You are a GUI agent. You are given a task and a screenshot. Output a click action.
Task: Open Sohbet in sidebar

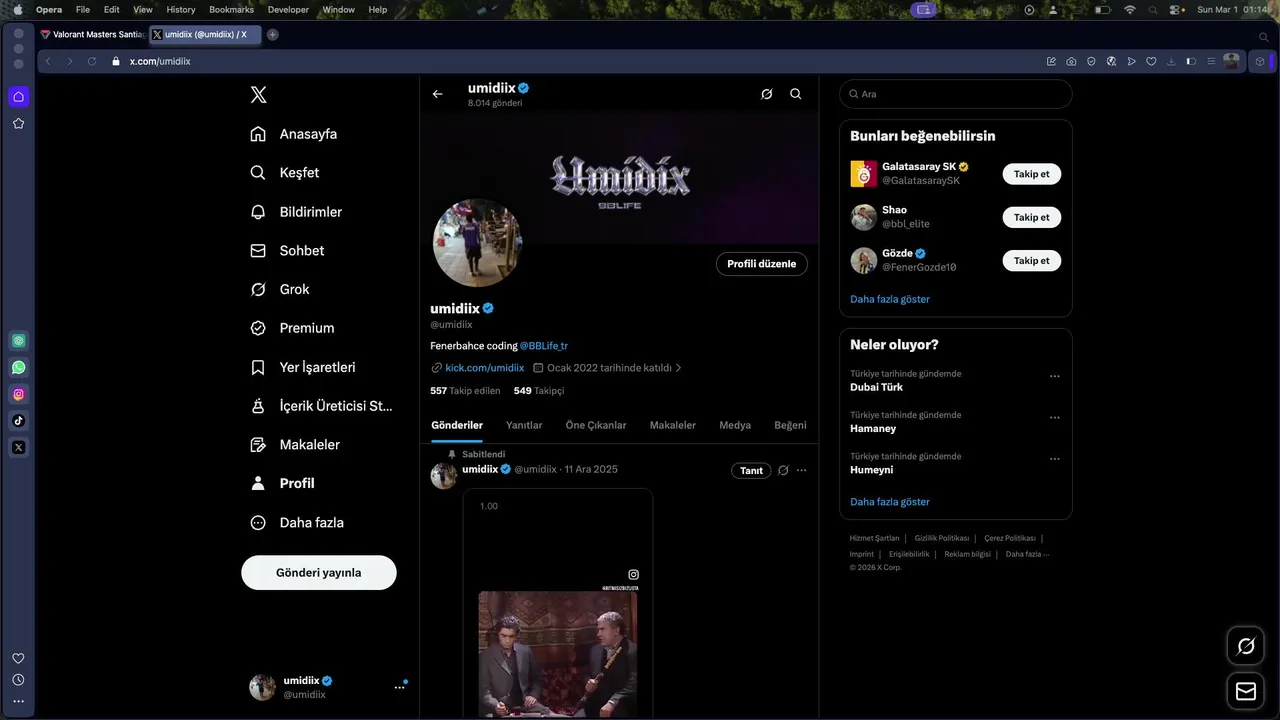[287, 251]
